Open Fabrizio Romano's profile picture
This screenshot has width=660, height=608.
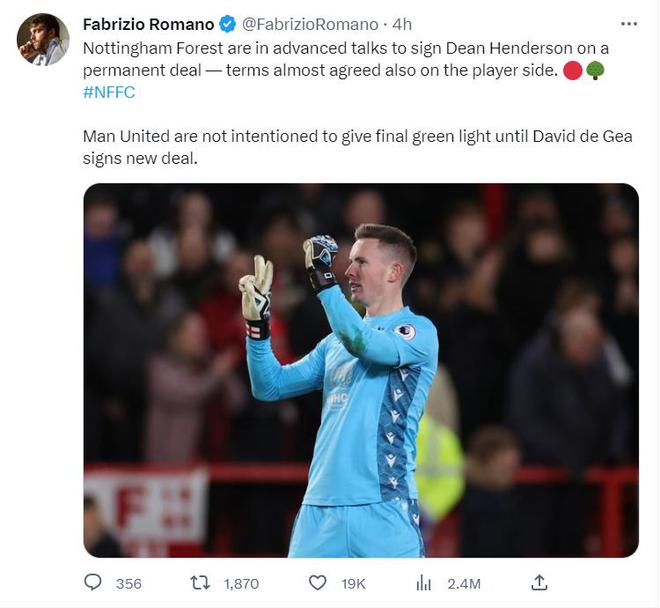click(43, 40)
